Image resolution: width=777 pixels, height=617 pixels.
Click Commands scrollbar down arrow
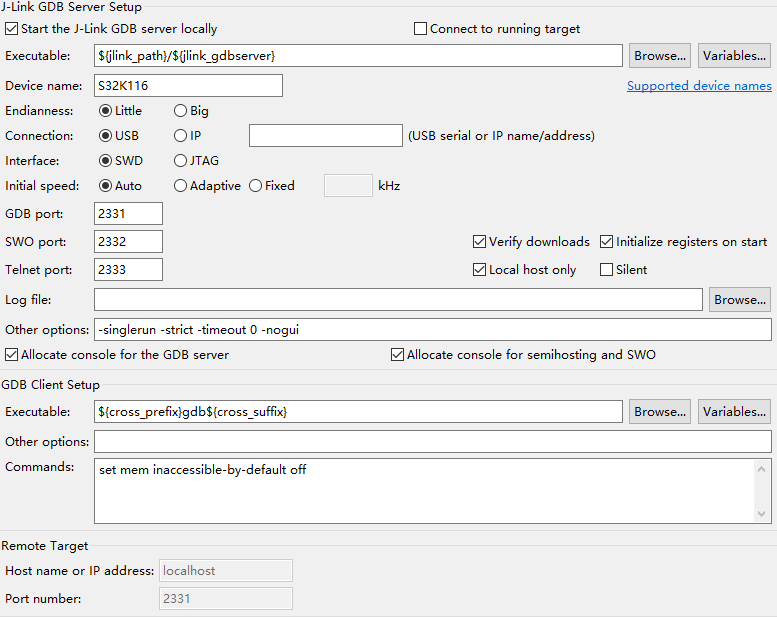762,514
